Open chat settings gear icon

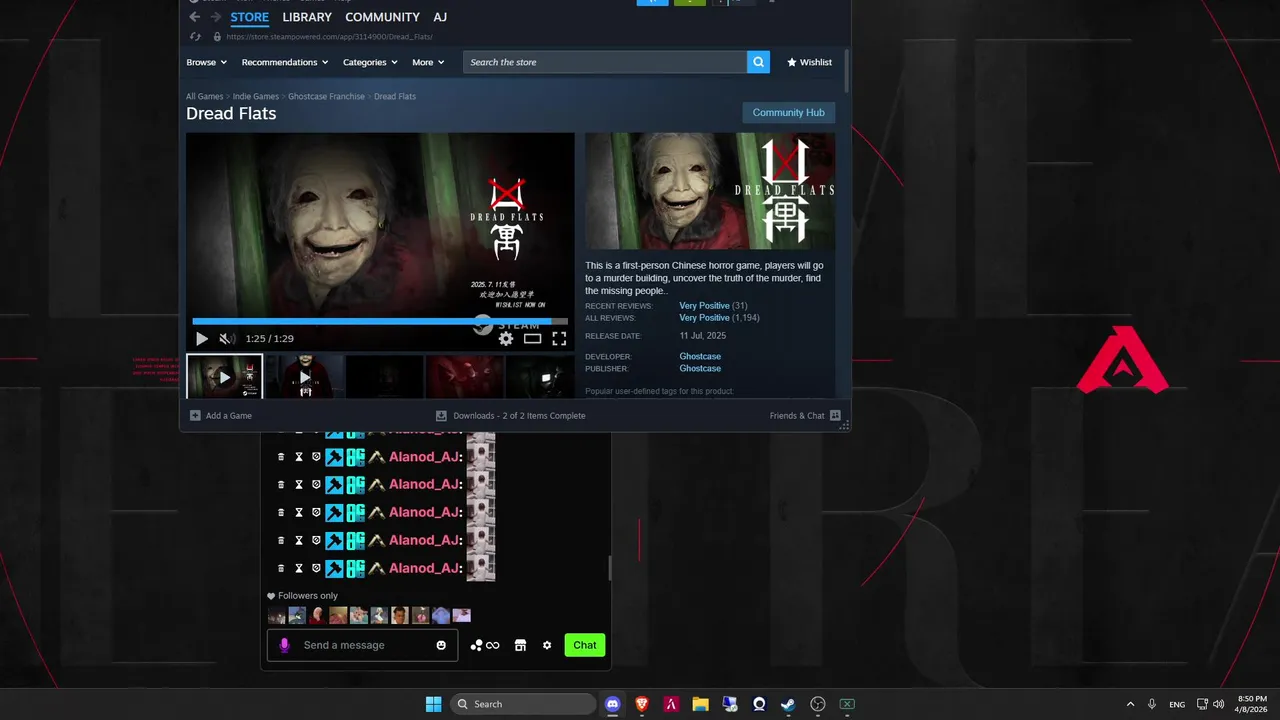tap(547, 645)
